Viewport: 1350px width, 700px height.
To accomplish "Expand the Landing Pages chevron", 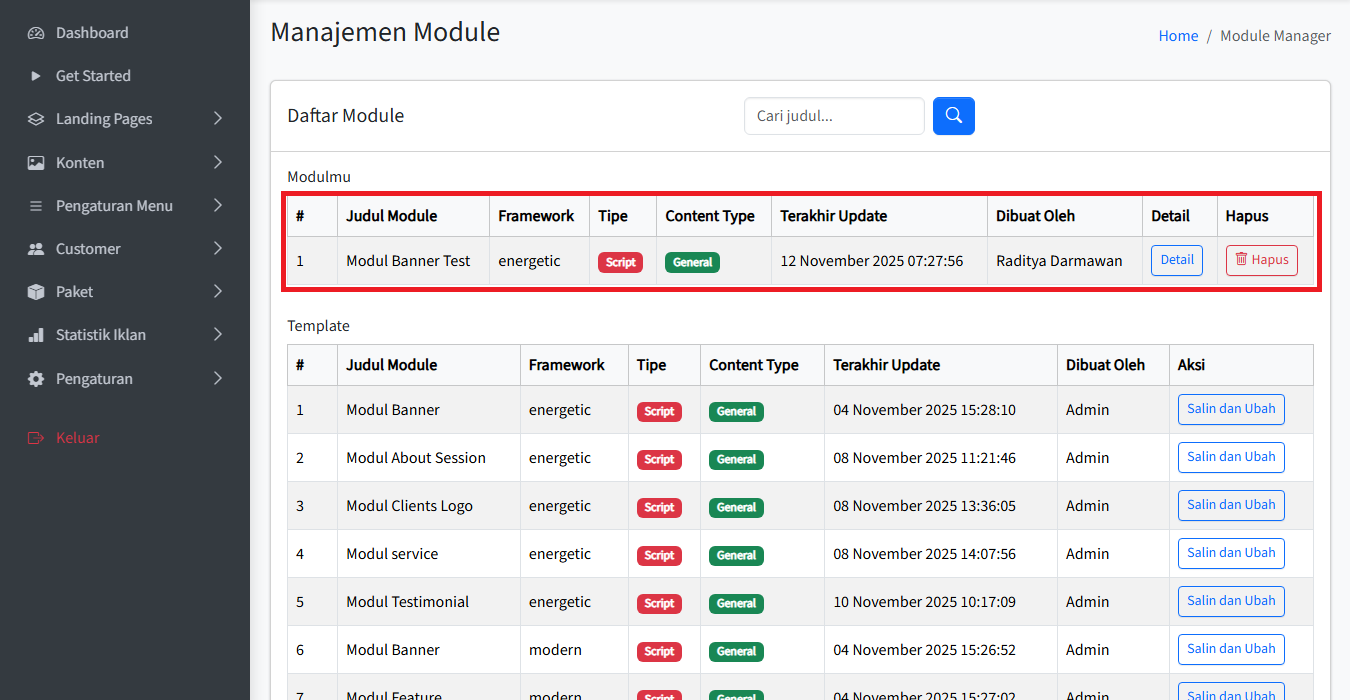I will point(218,119).
